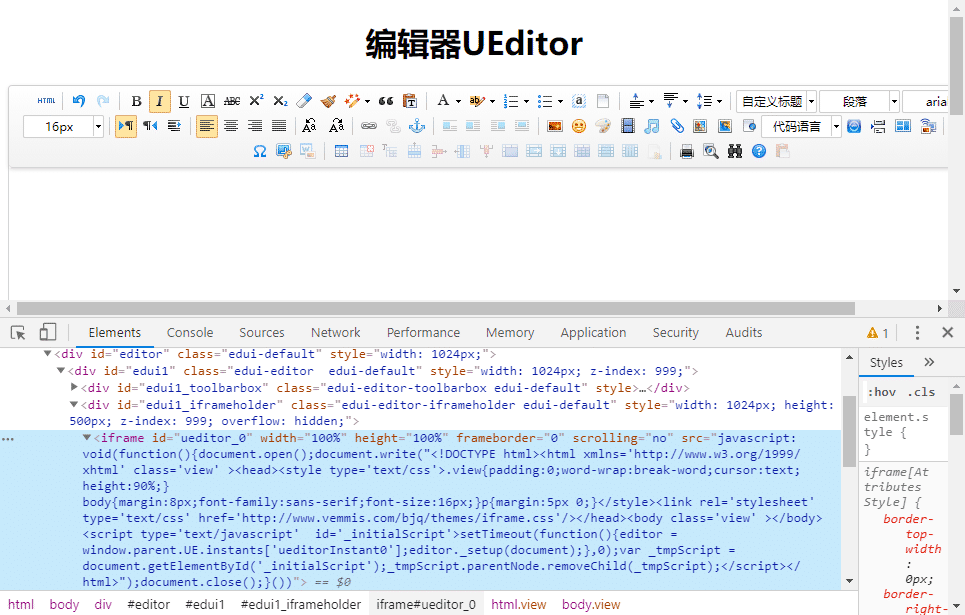
Task: Switch to the Console tab
Action: point(190,332)
